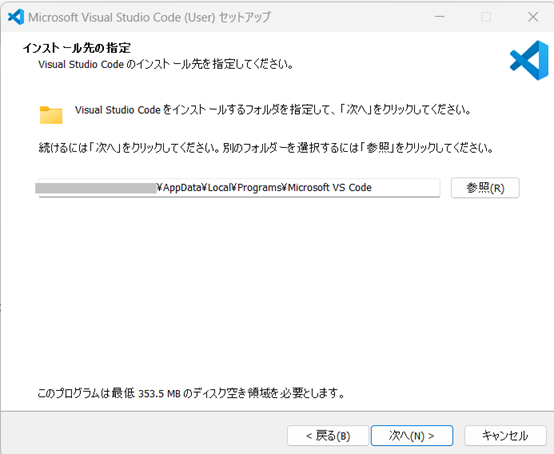Click the yellow folder icon
The image size is (554, 454).
coord(51,115)
